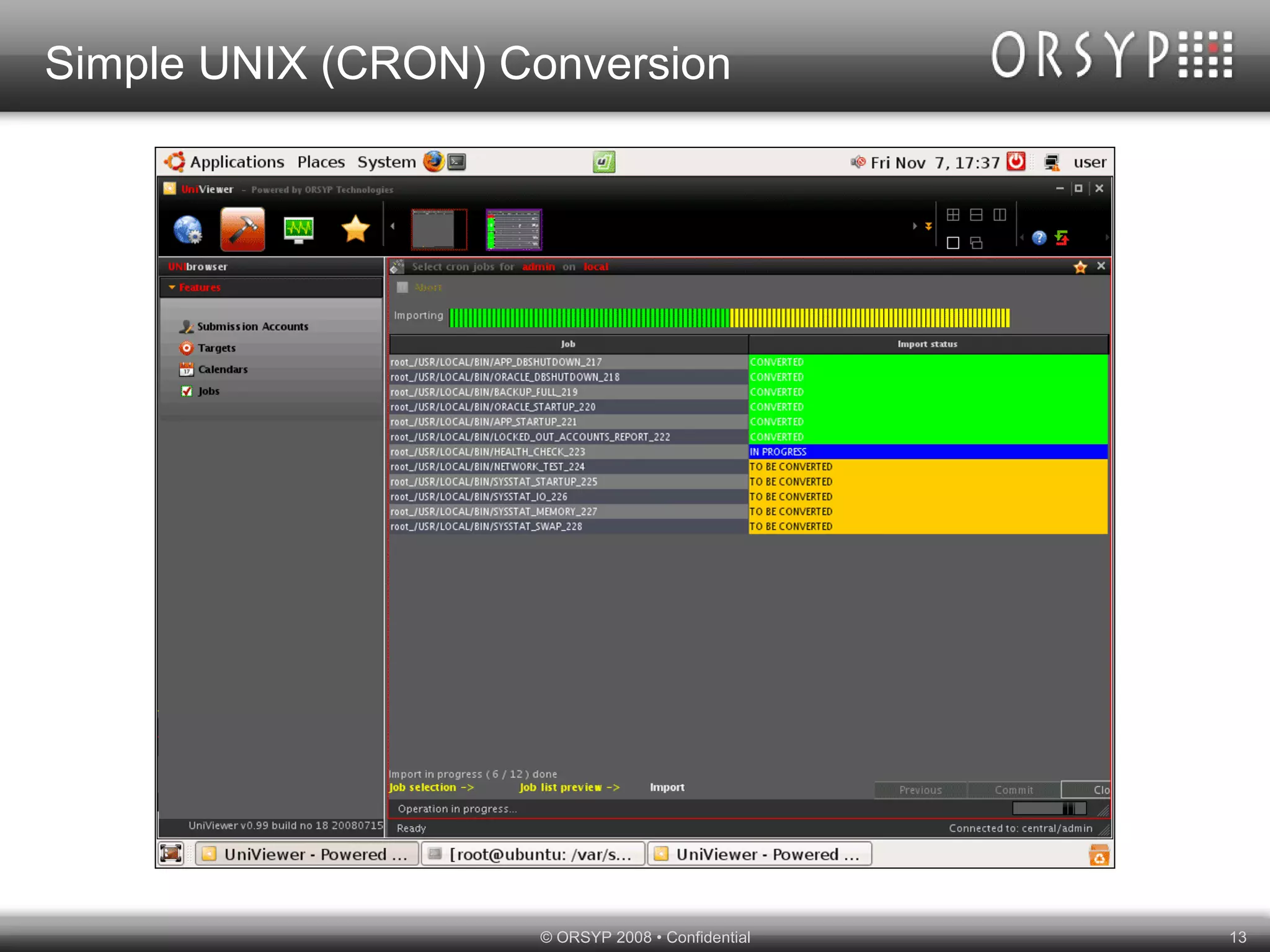
Task: Click the Previous button
Action: tap(920, 790)
